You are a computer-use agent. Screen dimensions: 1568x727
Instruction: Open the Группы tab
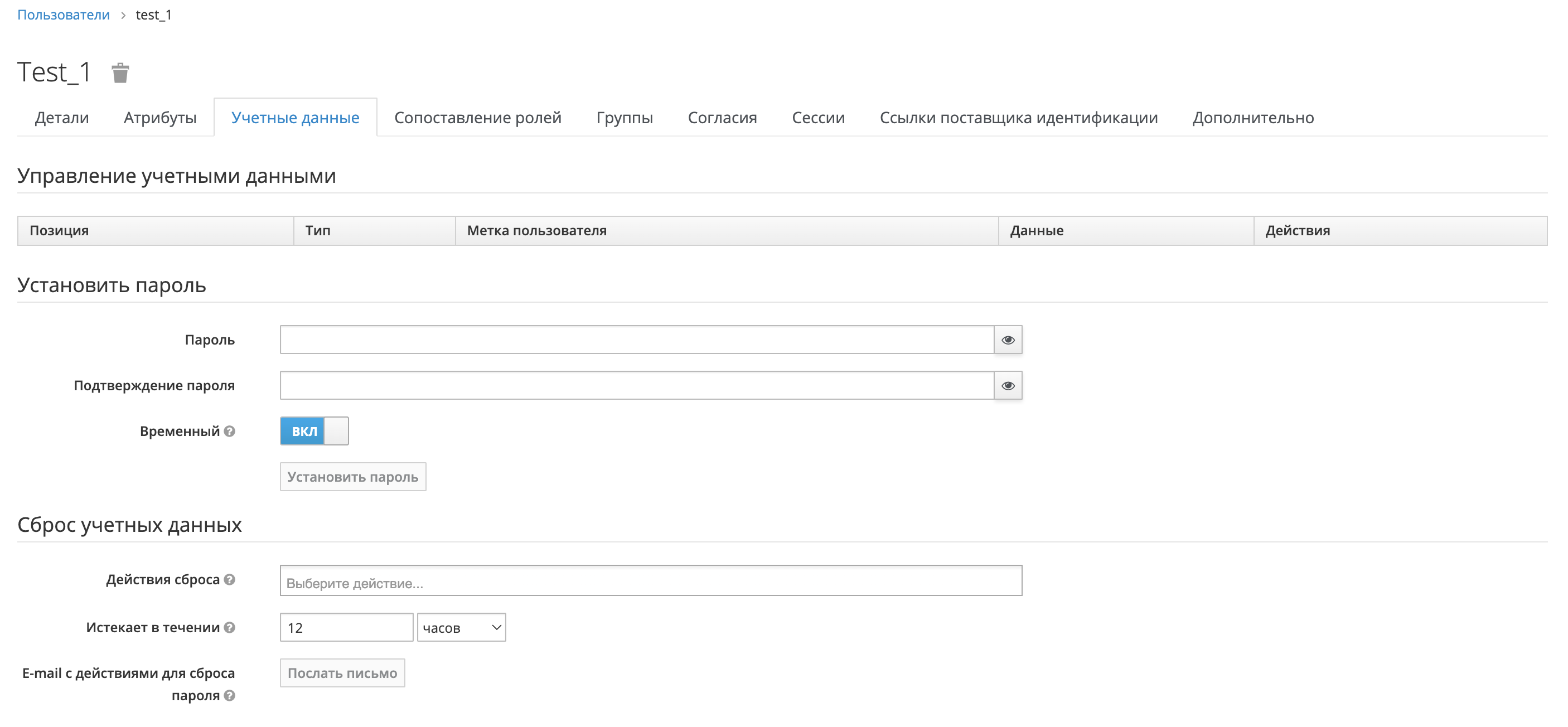pos(624,118)
